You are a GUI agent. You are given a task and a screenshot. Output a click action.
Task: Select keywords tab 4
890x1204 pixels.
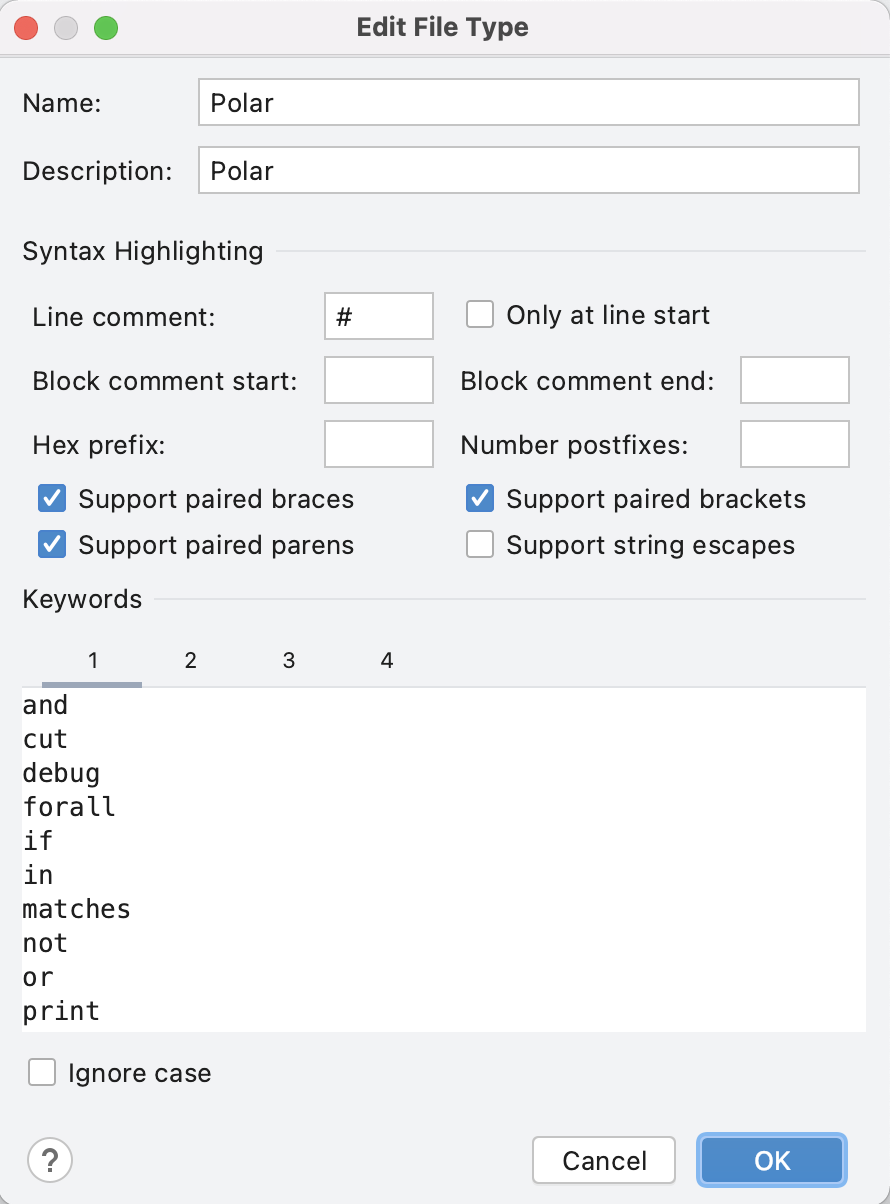coord(386,660)
